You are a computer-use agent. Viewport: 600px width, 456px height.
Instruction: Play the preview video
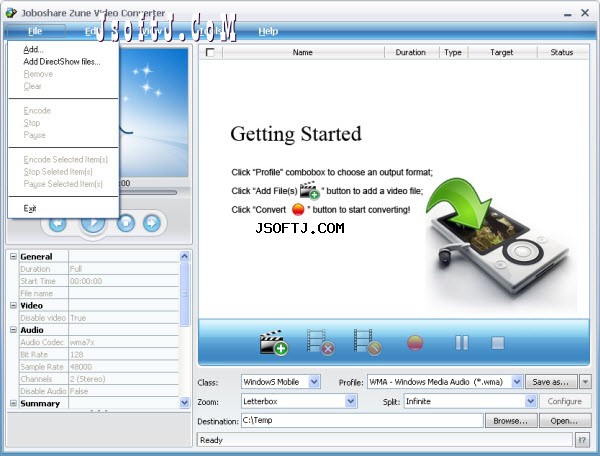point(93,225)
